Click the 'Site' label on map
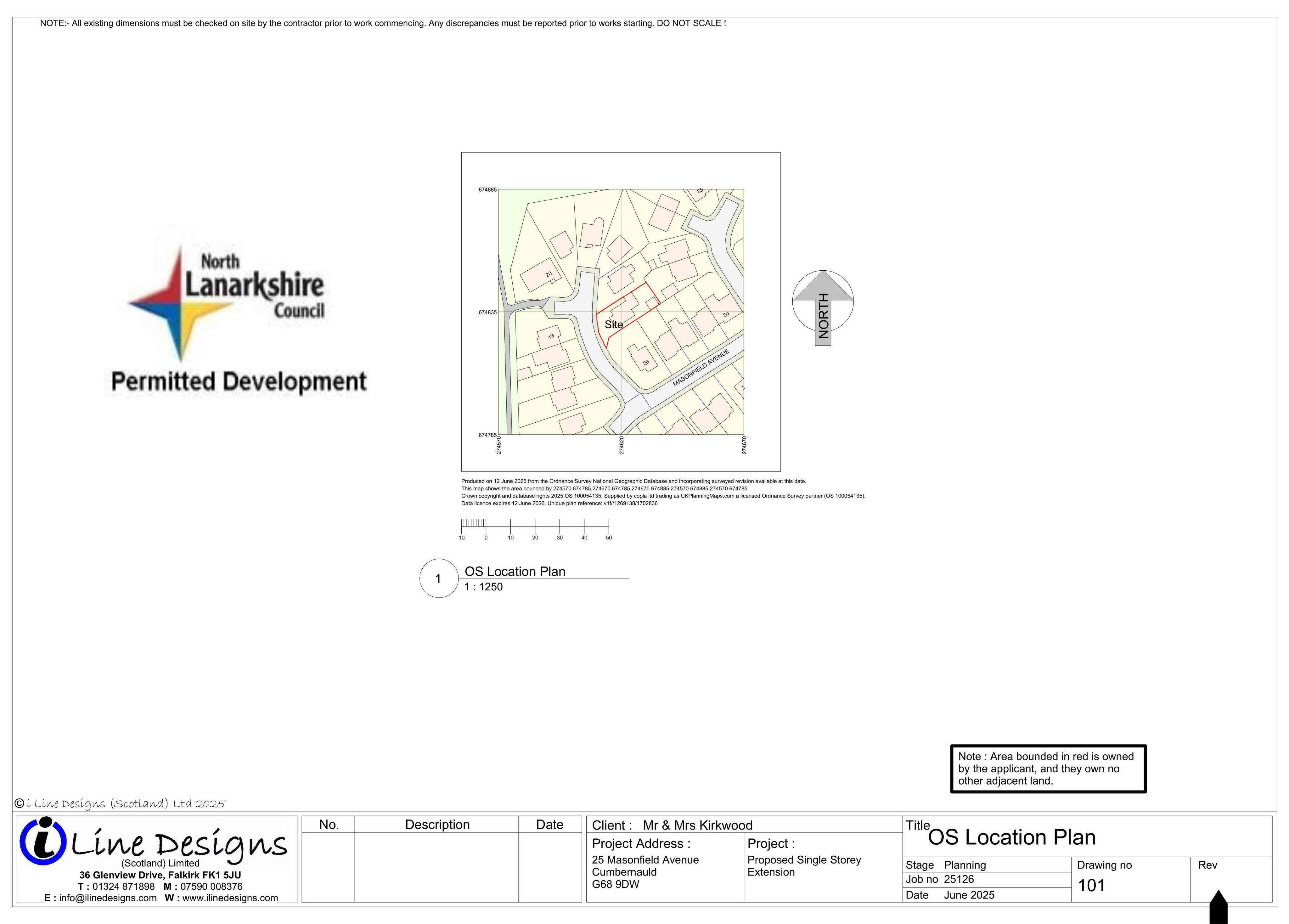Image resolution: width=1289 pixels, height=924 pixels. click(x=613, y=324)
